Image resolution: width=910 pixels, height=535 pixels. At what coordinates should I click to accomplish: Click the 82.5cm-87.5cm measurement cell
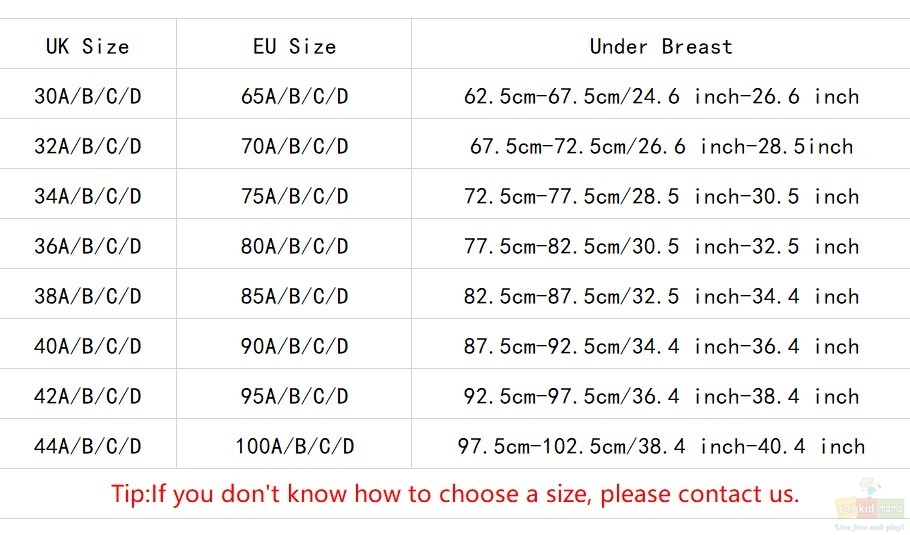coord(661,295)
